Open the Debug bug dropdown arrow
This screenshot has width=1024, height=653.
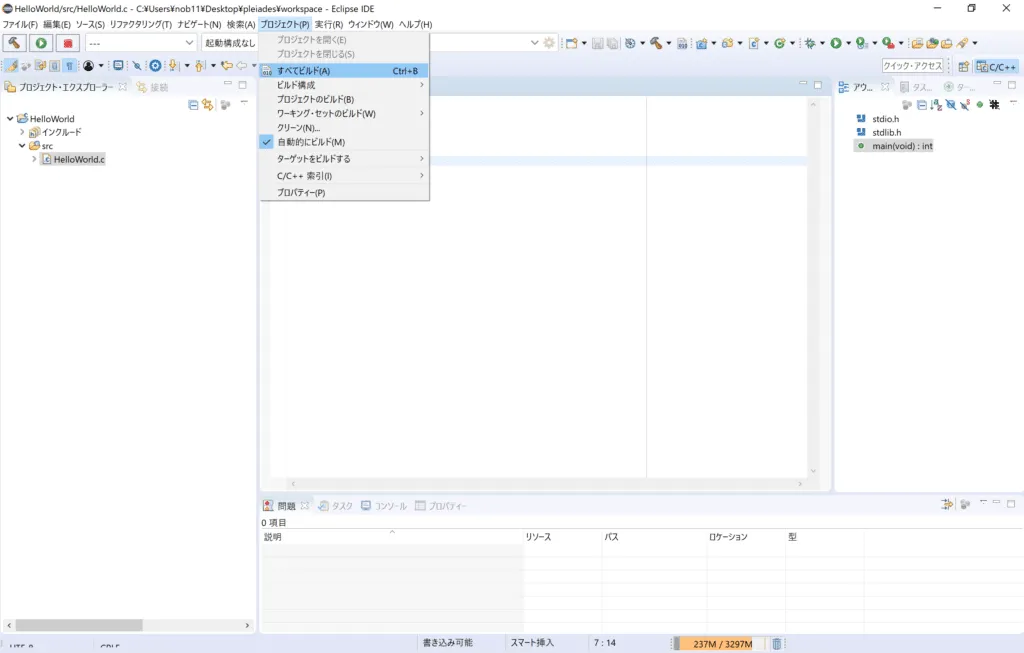(x=822, y=43)
